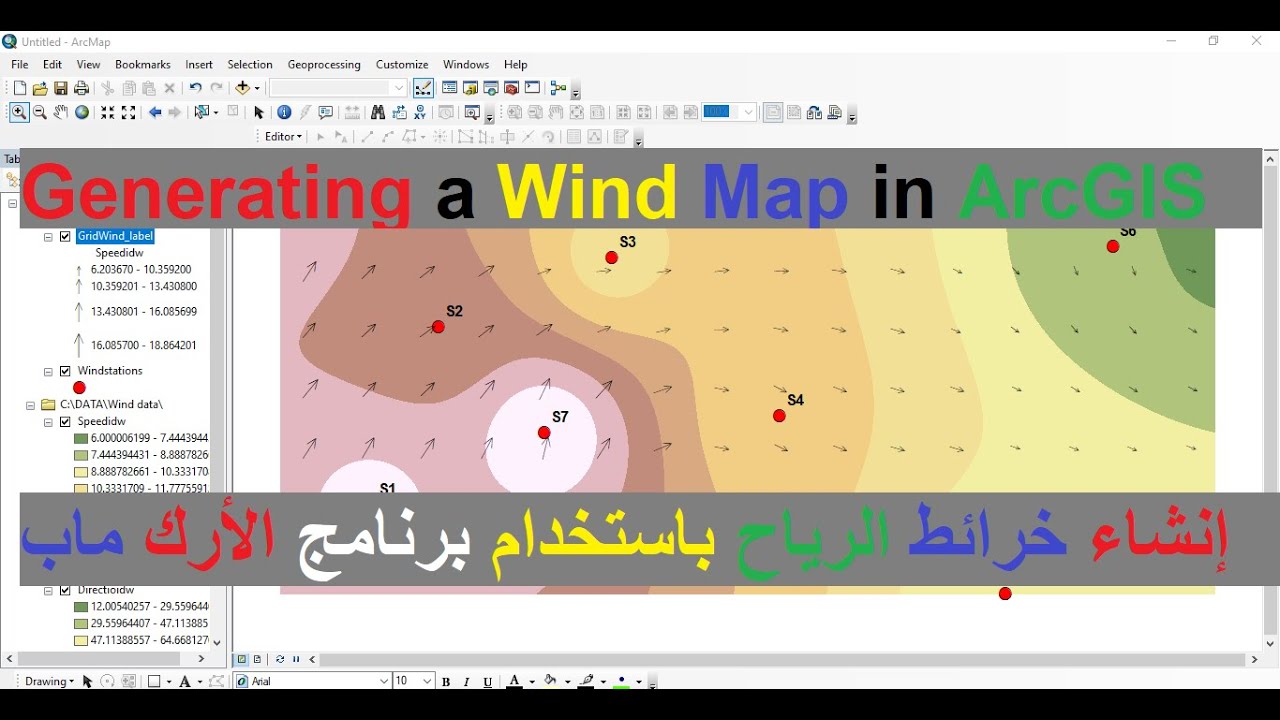Zoom to Full Extent globe

point(82,113)
